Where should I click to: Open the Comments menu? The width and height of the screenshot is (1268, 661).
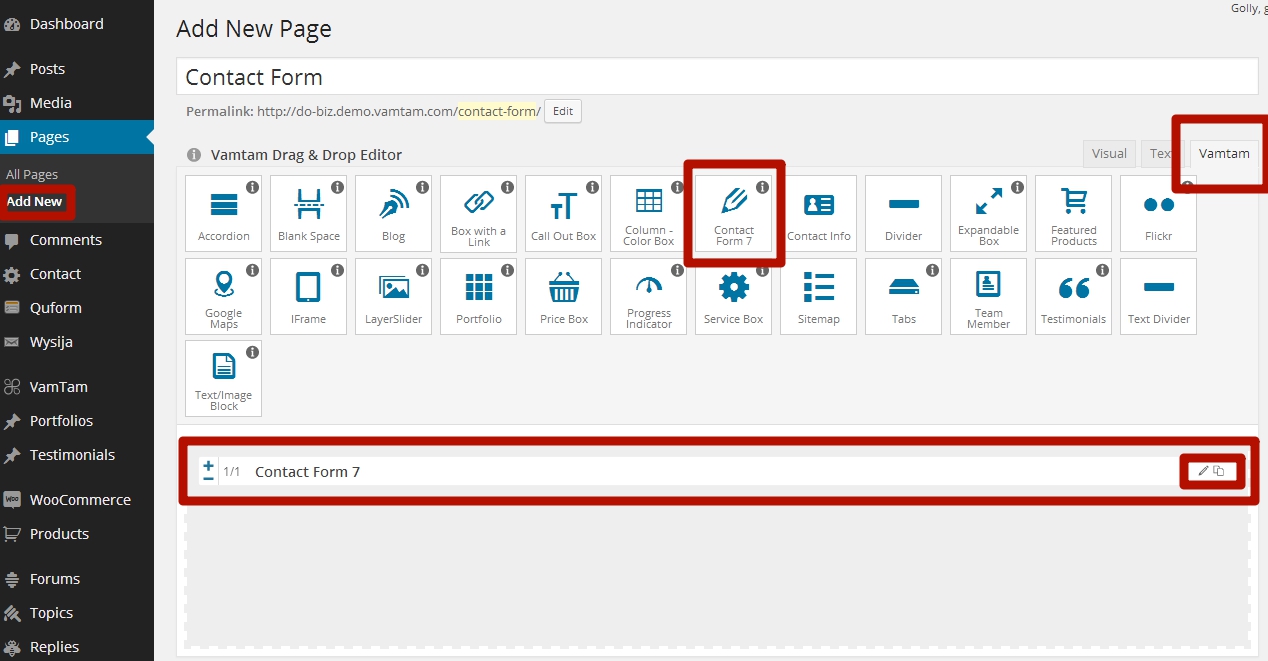click(x=77, y=240)
